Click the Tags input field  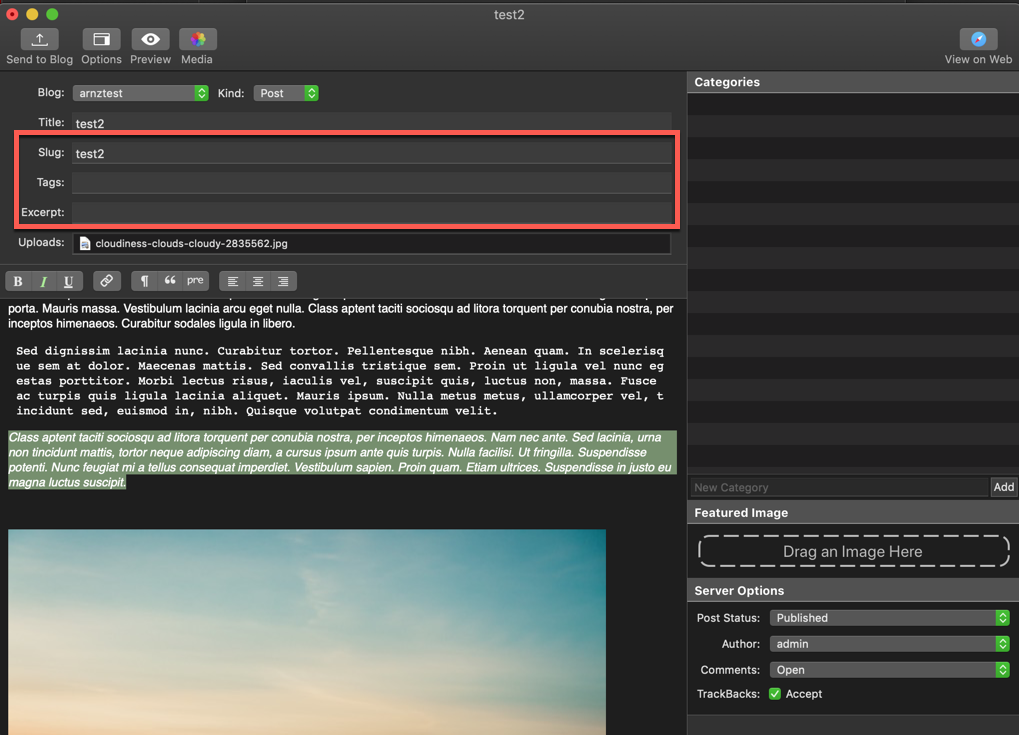point(371,183)
